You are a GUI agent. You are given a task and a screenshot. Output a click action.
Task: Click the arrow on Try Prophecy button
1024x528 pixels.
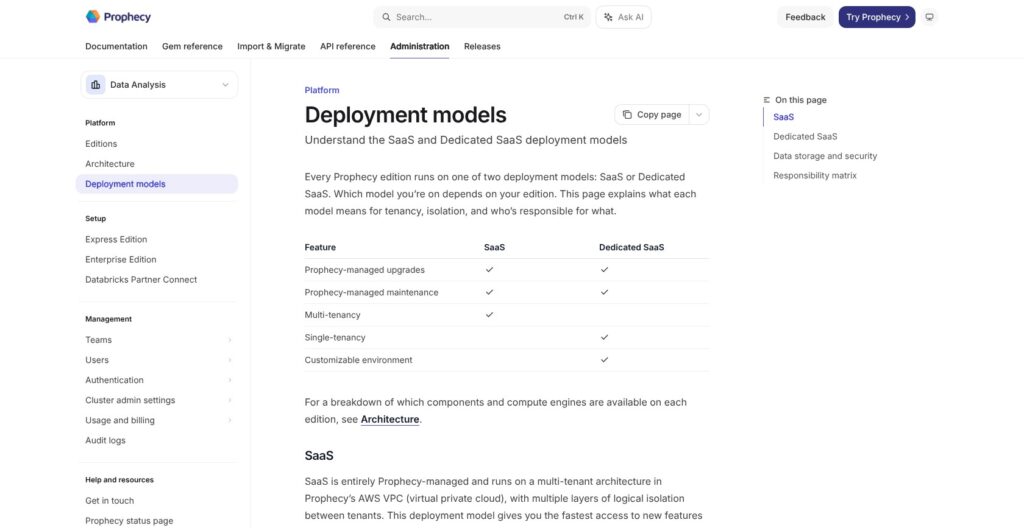906,17
